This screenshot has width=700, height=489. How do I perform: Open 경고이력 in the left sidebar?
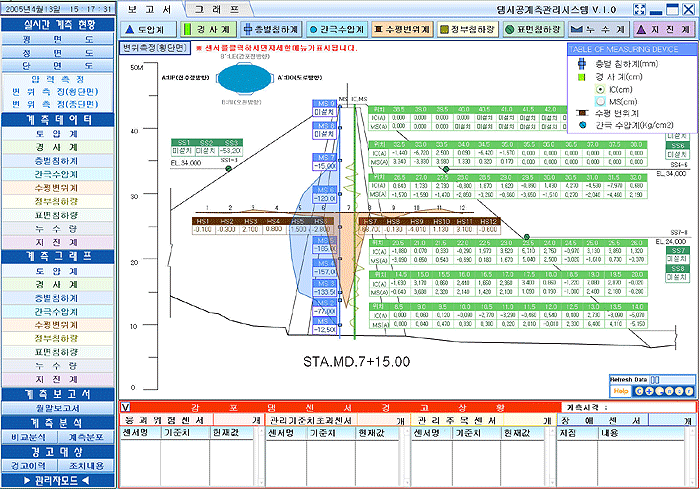click(x=29, y=465)
